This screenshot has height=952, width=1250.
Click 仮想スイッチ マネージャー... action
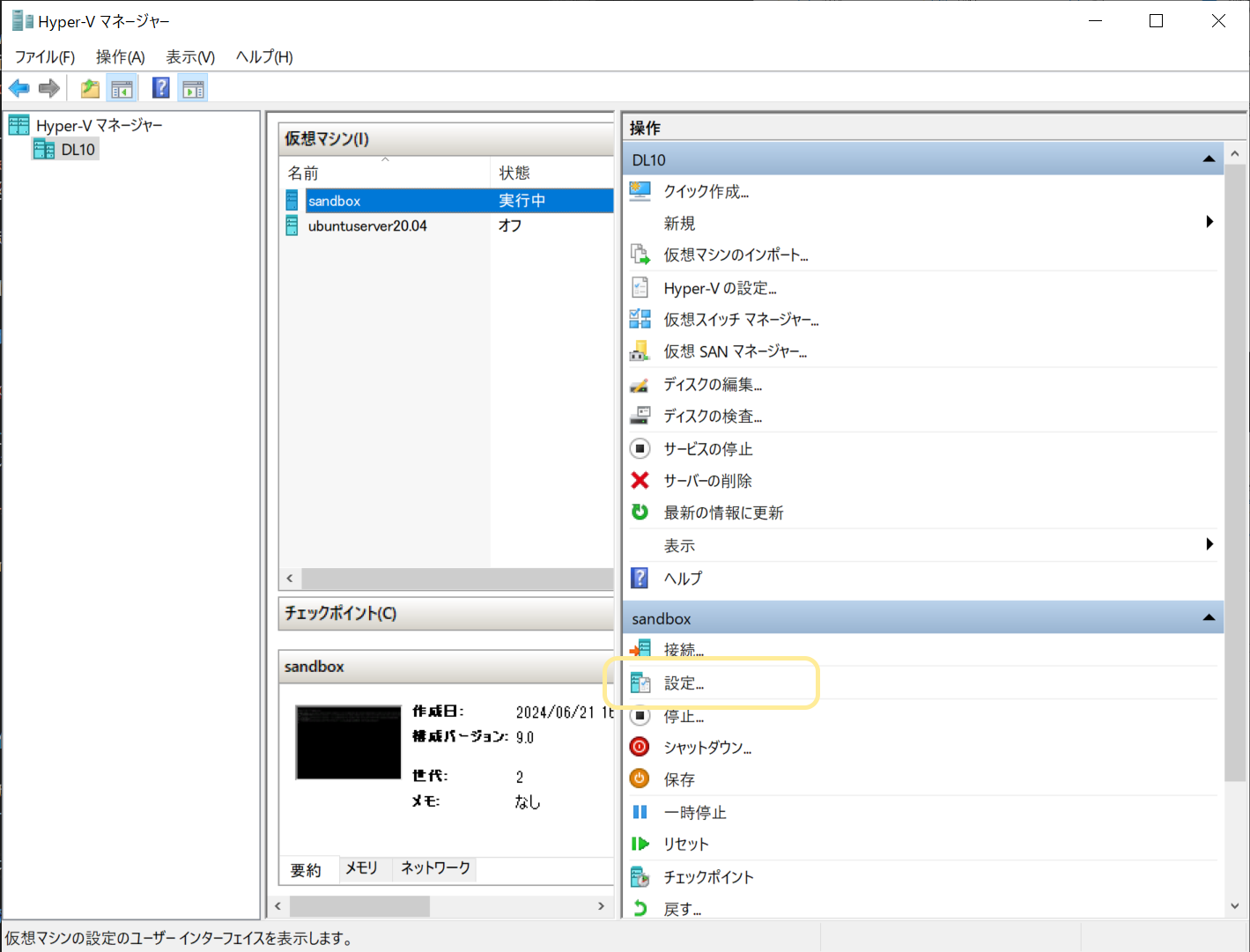click(742, 319)
